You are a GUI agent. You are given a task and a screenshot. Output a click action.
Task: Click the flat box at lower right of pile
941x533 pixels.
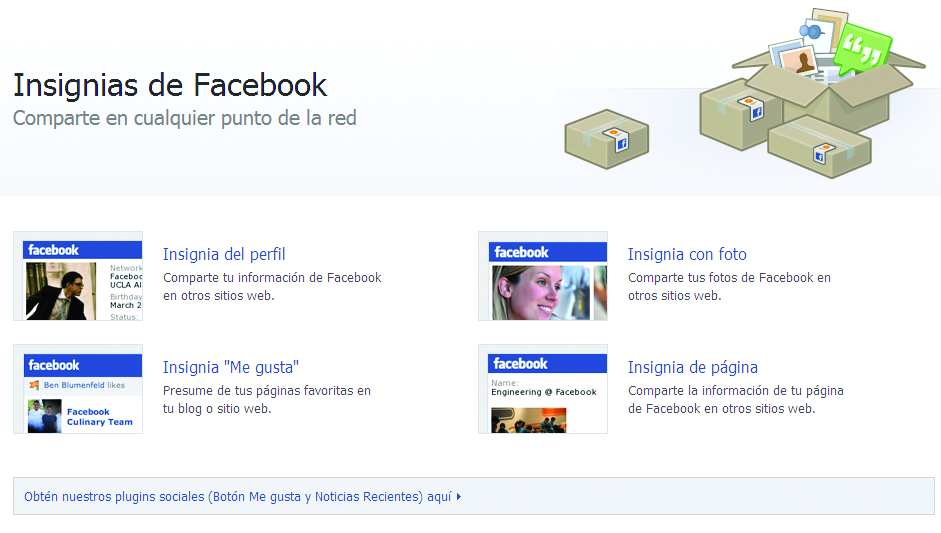point(820,148)
